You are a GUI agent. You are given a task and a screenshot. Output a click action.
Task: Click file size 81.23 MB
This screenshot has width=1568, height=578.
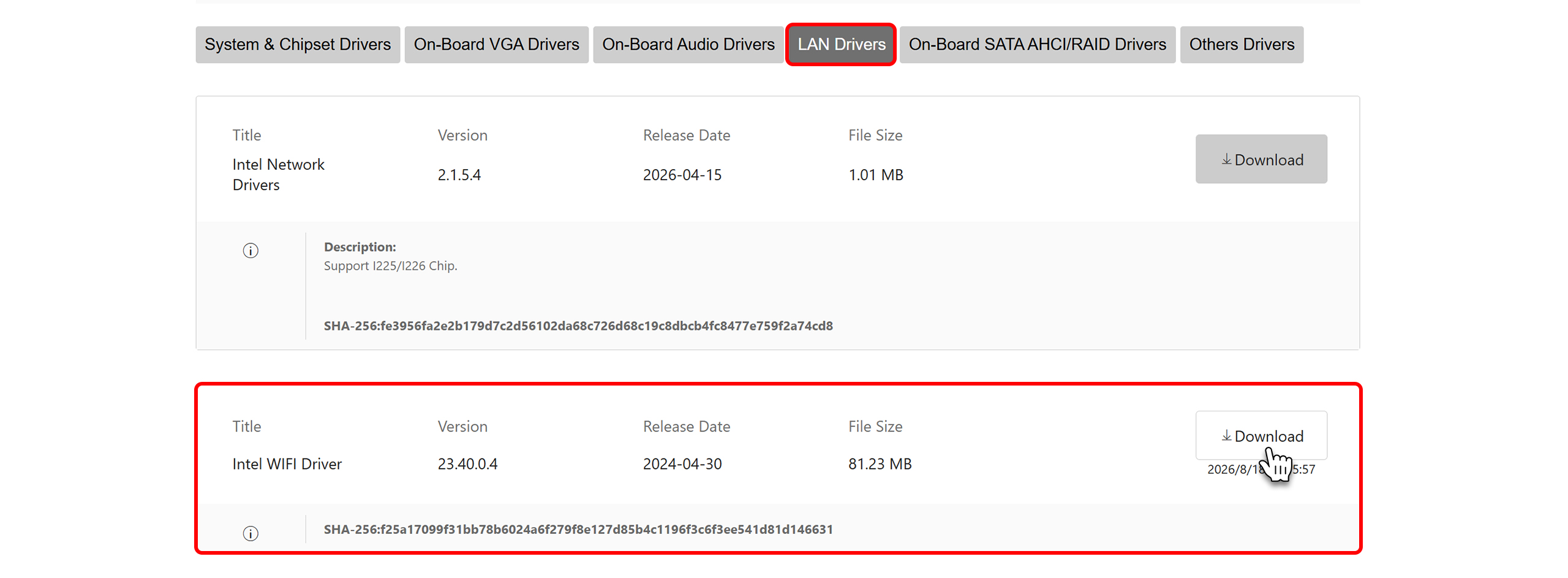point(880,464)
